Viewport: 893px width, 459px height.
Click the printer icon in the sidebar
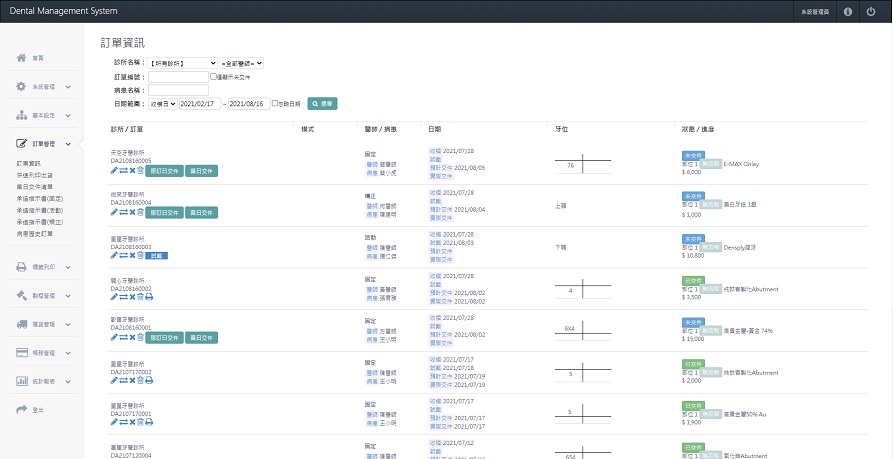click(22, 267)
